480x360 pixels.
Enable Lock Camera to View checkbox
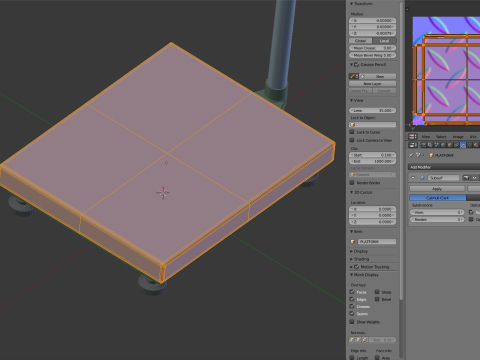pyautogui.click(x=352, y=140)
